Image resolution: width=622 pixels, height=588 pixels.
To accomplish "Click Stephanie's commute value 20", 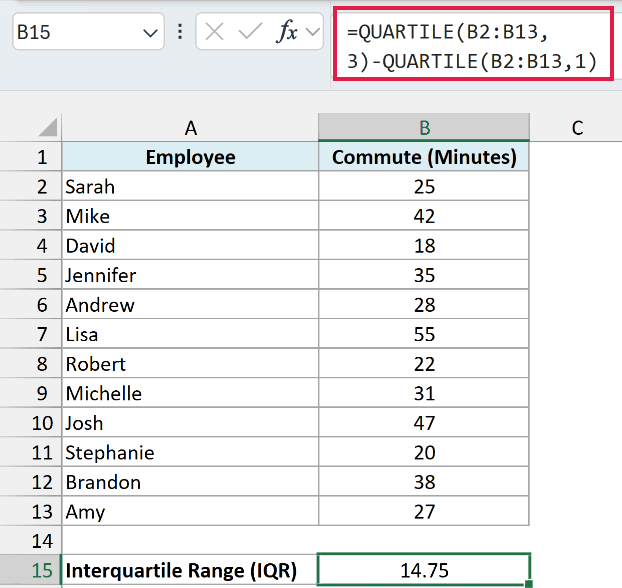I will pyautogui.click(x=424, y=452).
